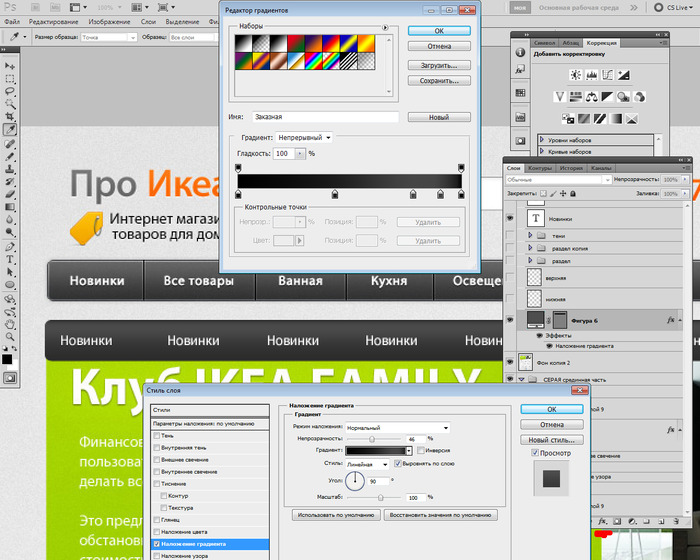This screenshot has width=700, height=560.
Task: Toggle Quick Mask mode
Action: pyautogui.click(x=9, y=378)
